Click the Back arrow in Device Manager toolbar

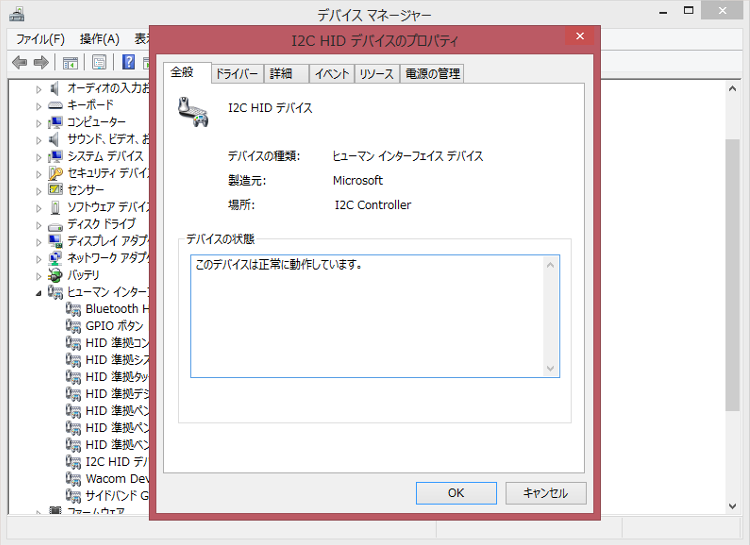click(x=19, y=62)
